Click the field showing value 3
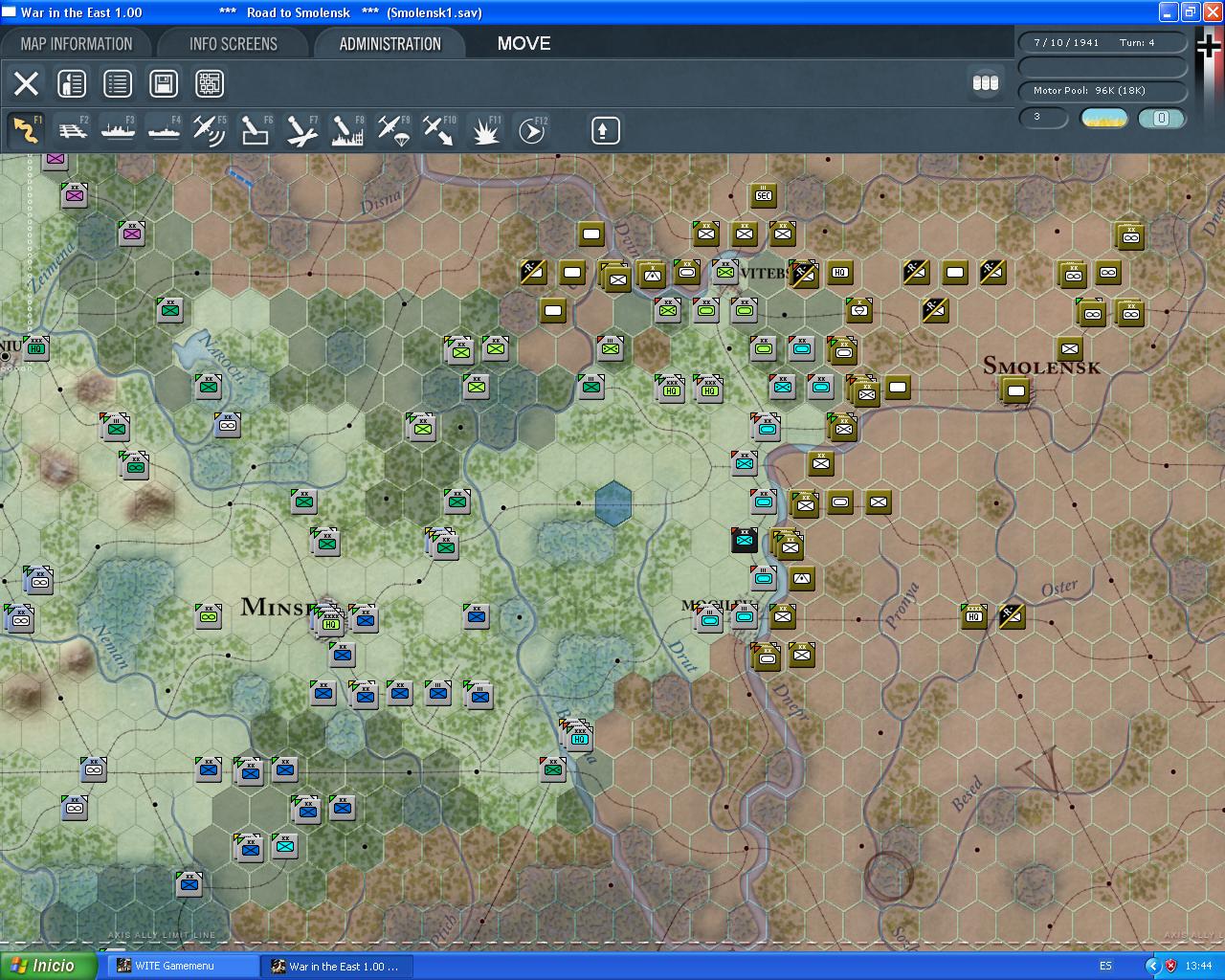 pyautogui.click(x=1043, y=118)
